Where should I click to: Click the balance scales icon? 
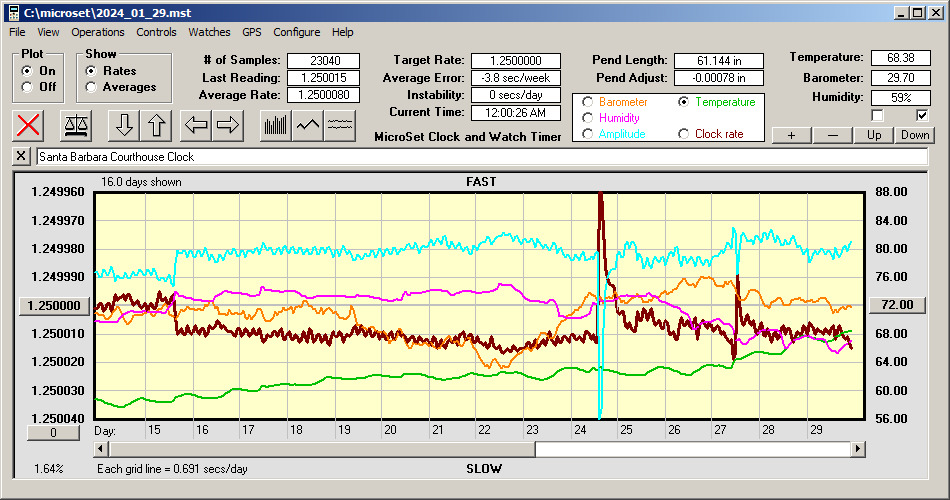(x=76, y=125)
